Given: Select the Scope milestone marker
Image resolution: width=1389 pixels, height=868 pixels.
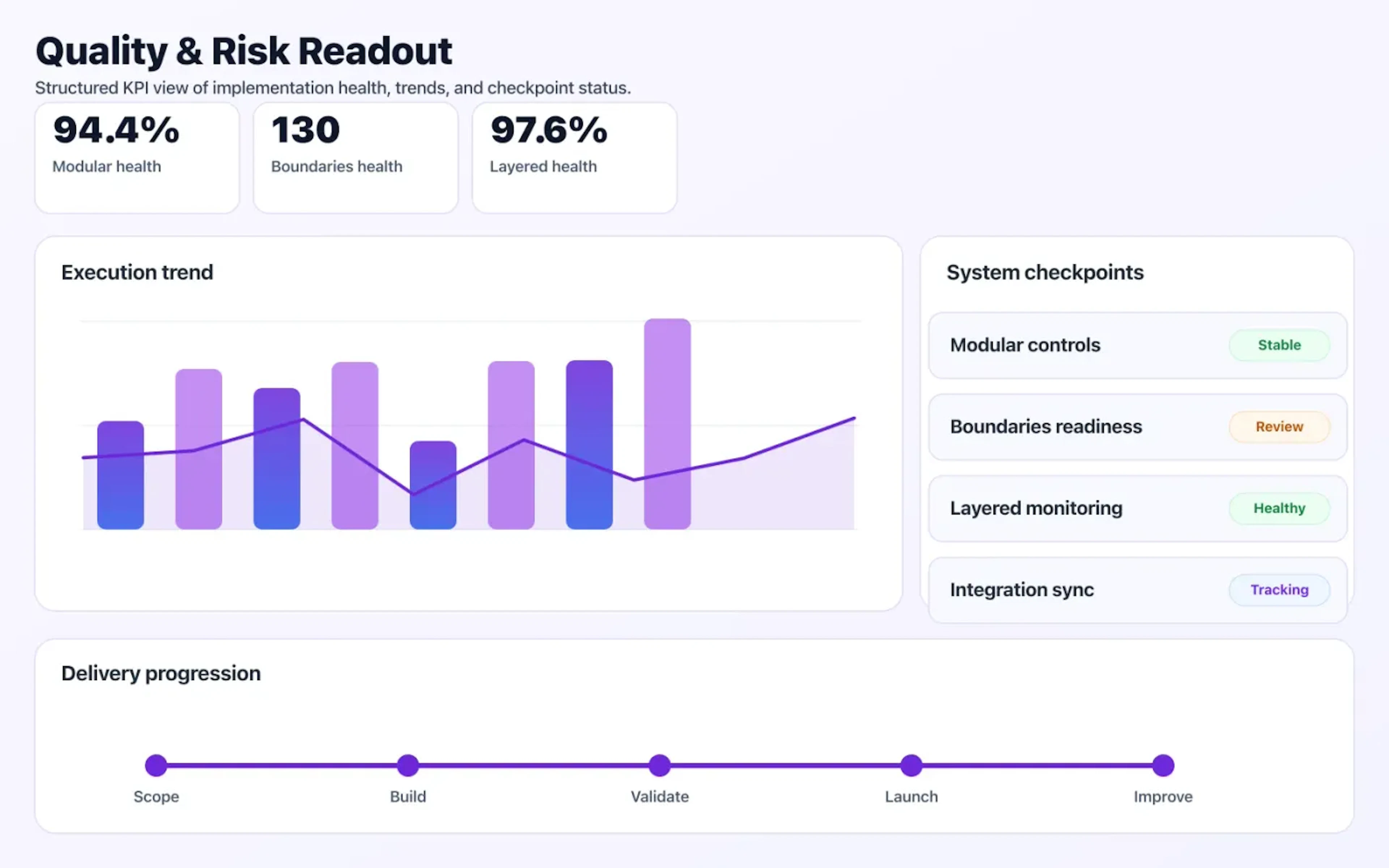Looking at the screenshot, I should coord(156,765).
